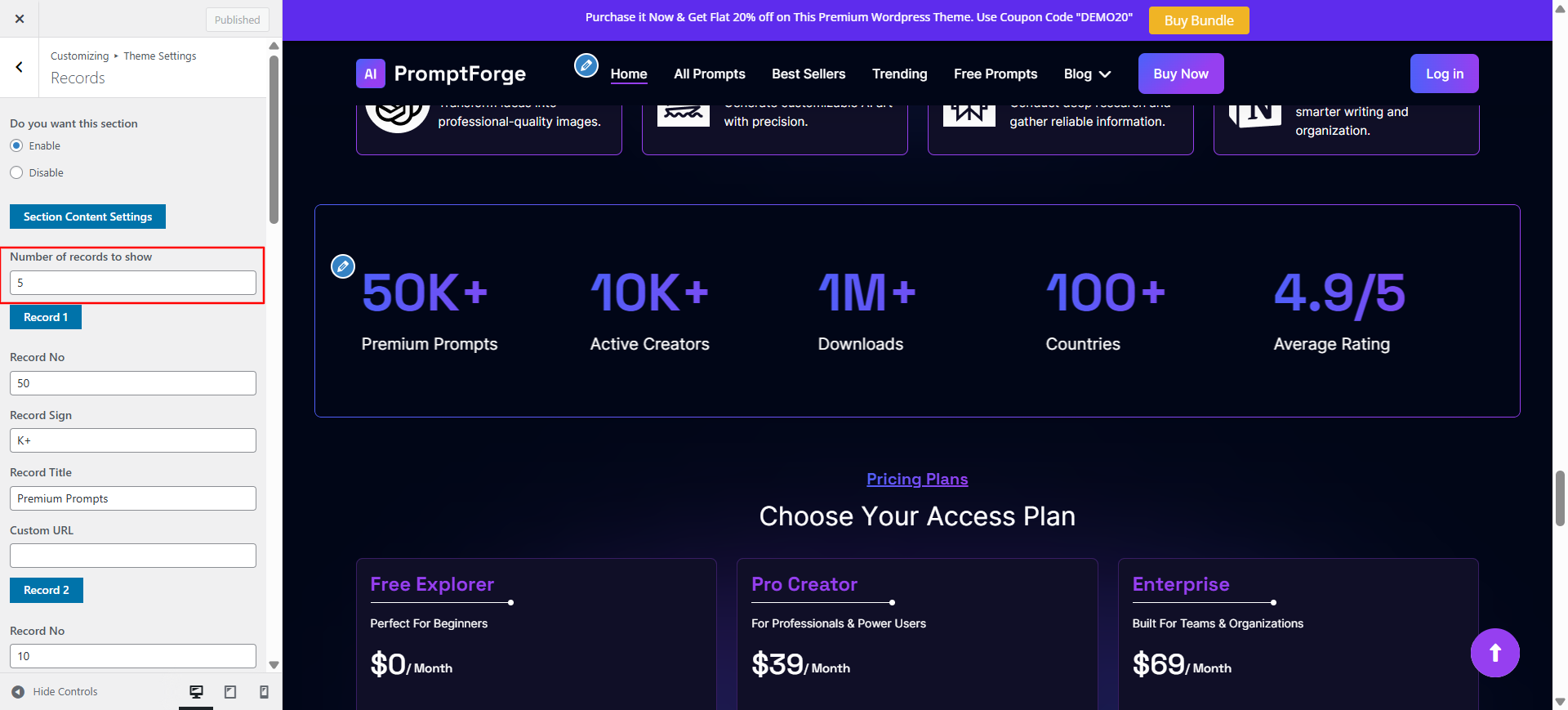Viewport: 1568px width, 710px height.
Task: Click the PromptForge AI logo icon
Action: tap(371, 74)
